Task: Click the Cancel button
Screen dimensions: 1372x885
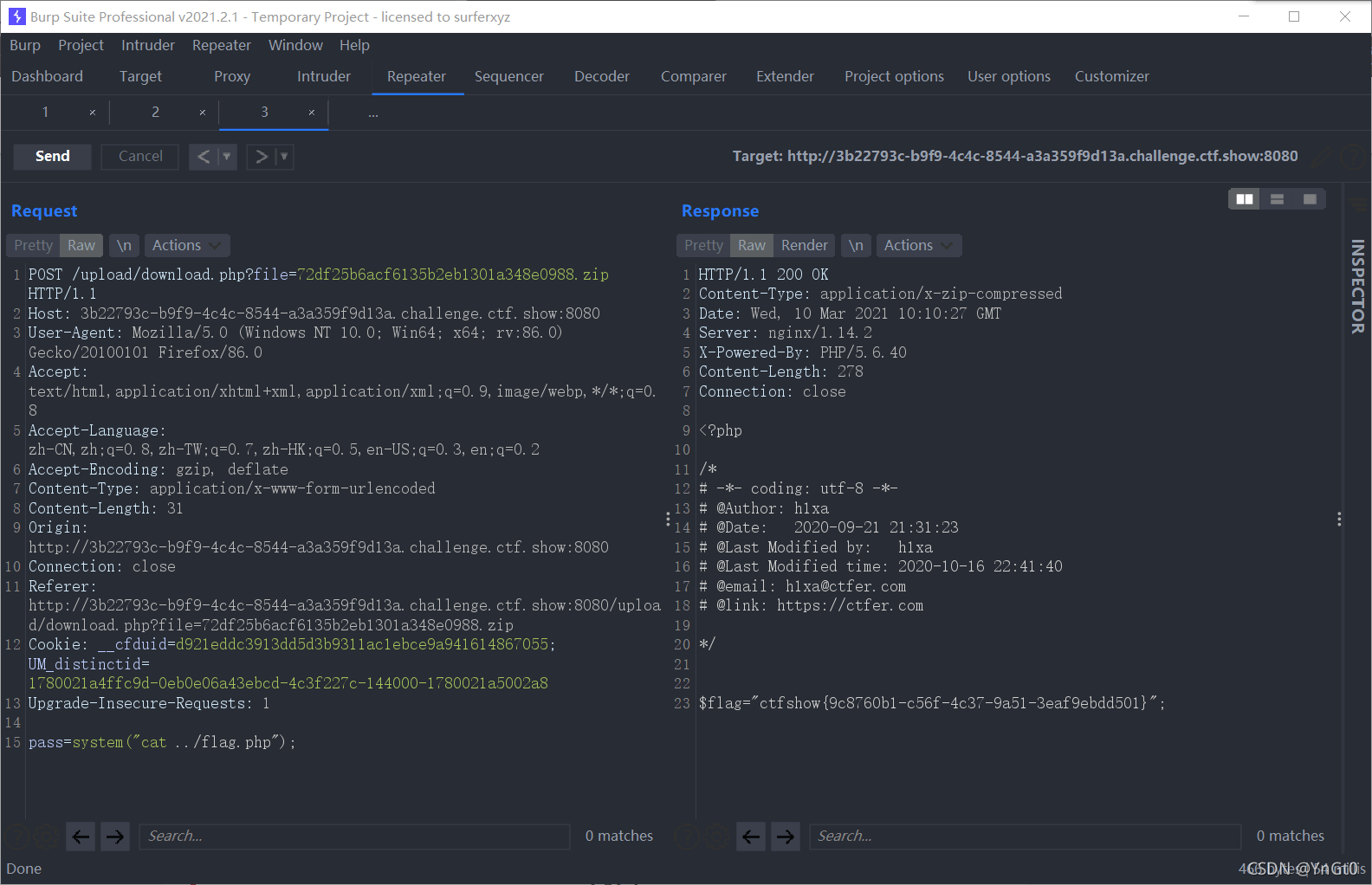Action: pos(140,156)
